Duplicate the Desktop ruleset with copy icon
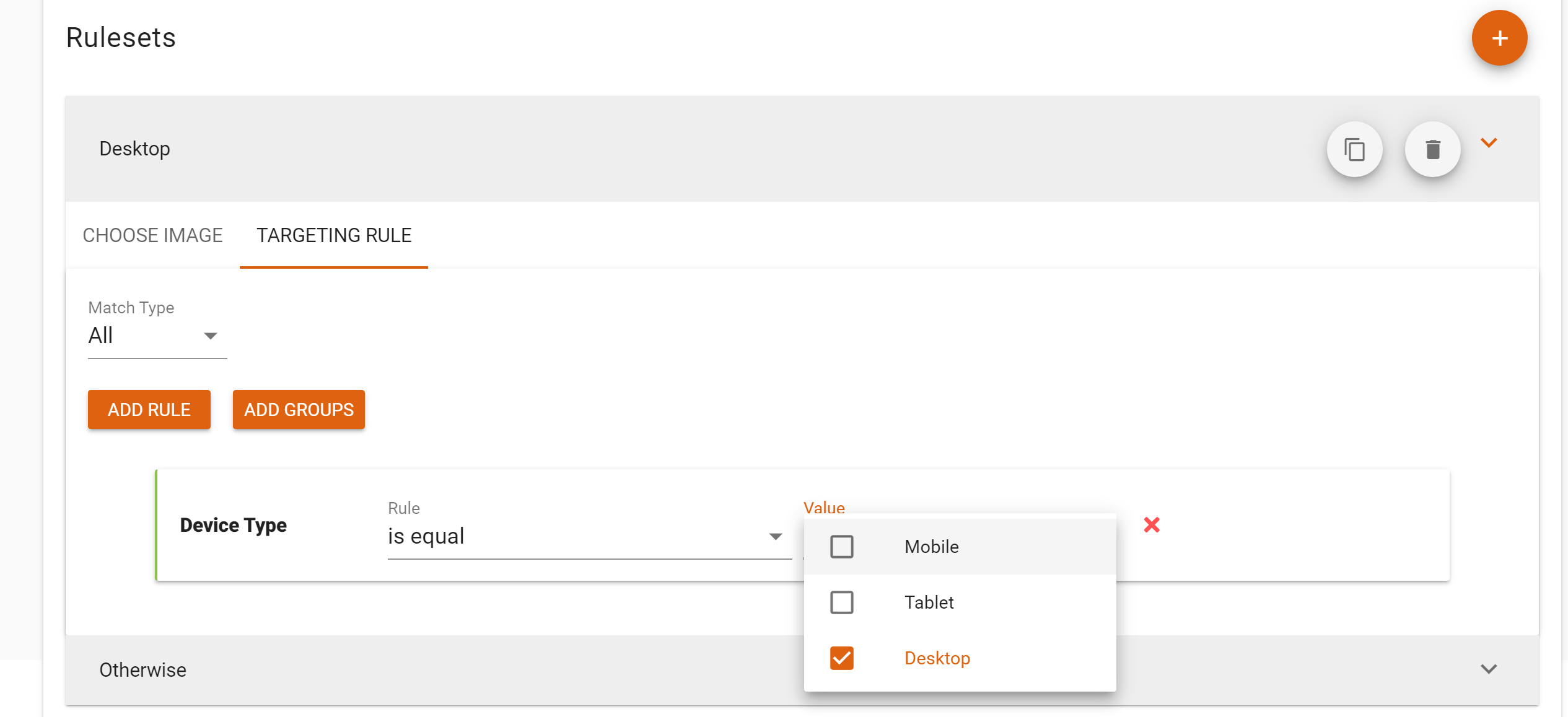Image resolution: width=1568 pixels, height=717 pixels. [x=1354, y=149]
